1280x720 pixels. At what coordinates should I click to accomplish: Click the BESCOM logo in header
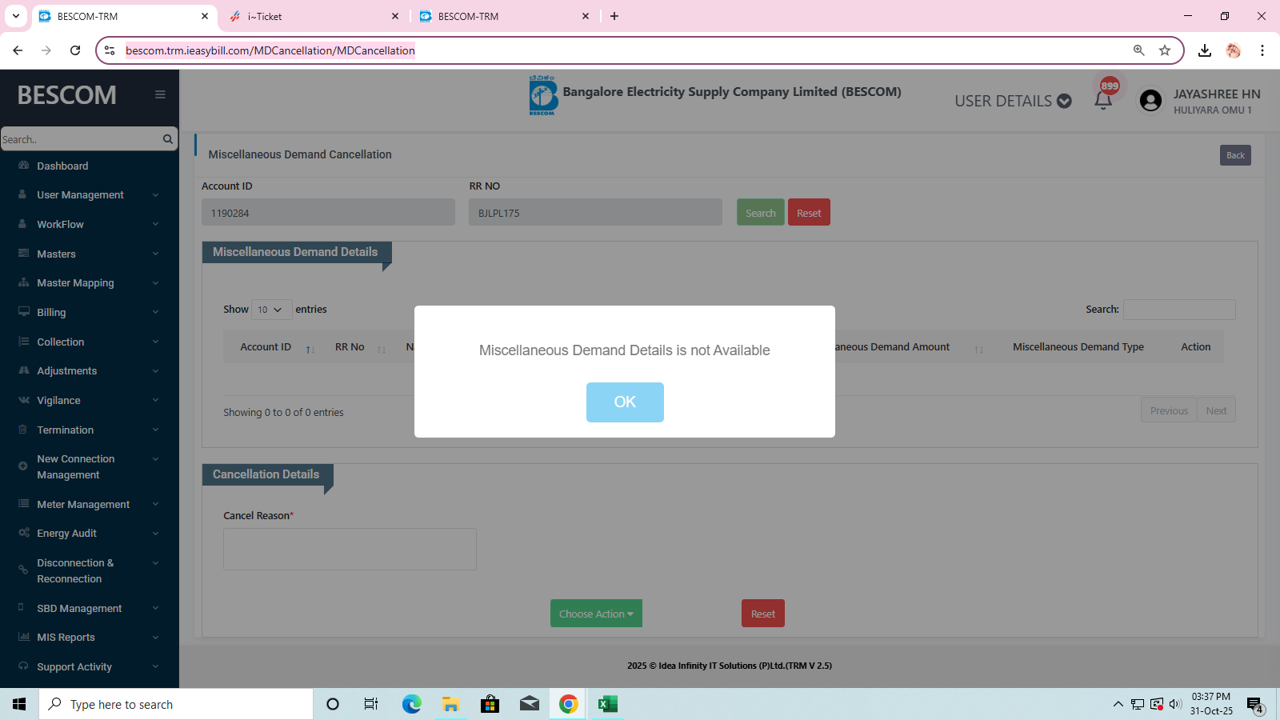(x=543, y=95)
